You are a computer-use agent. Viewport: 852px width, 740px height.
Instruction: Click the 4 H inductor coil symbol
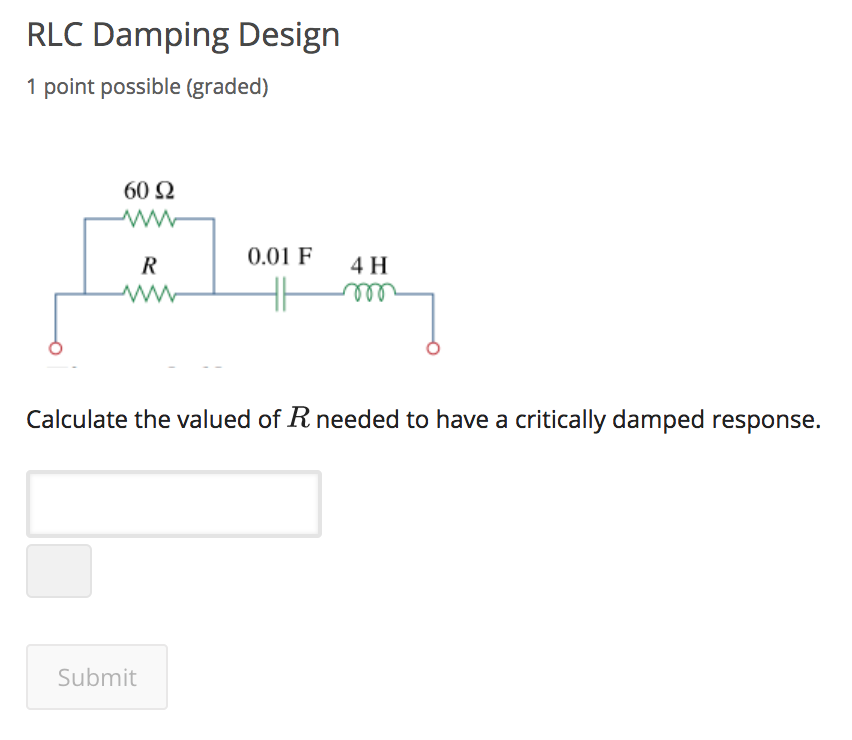[367, 292]
